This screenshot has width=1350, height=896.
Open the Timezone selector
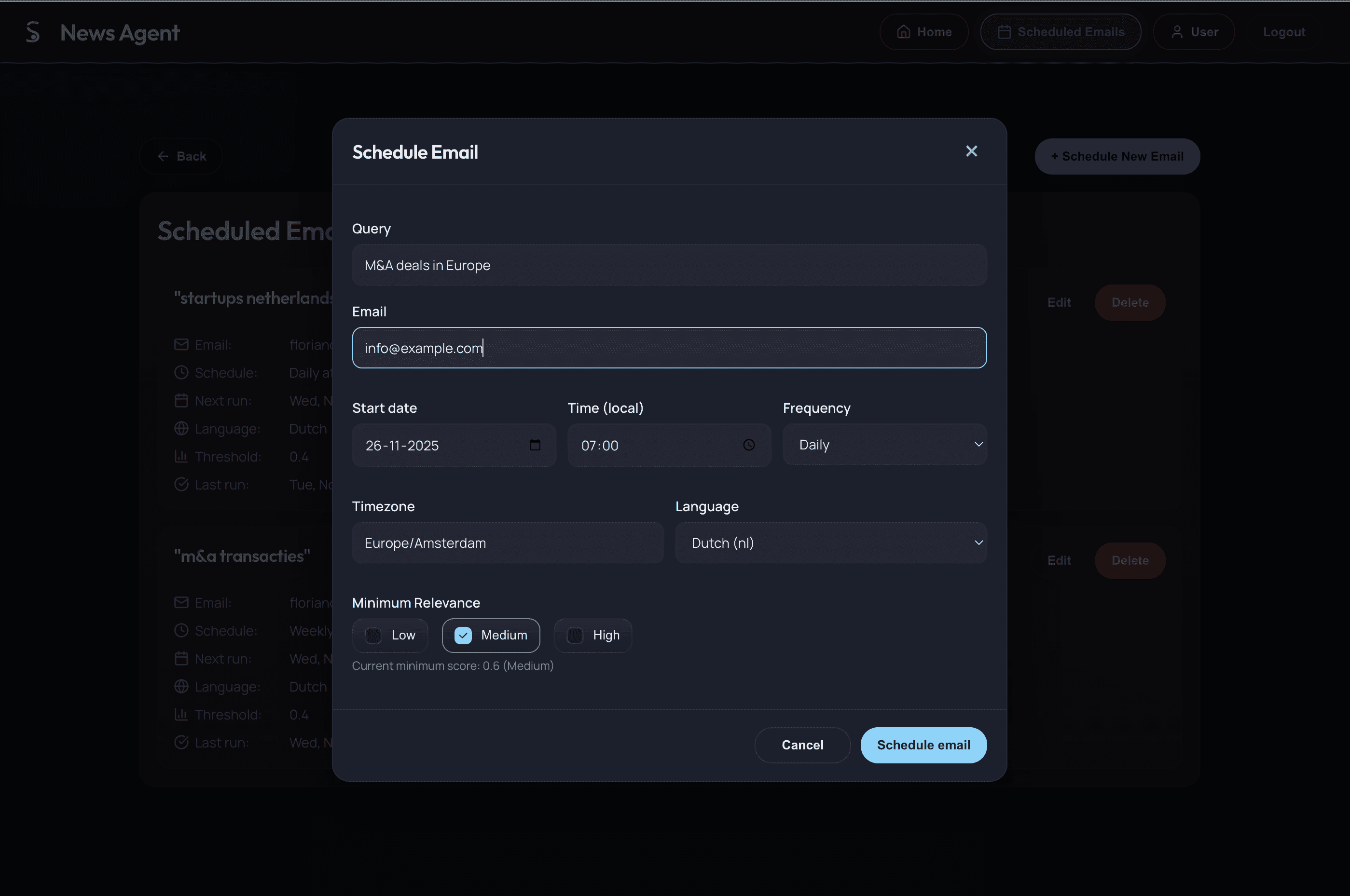pyautogui.click(x=507, y=543)
